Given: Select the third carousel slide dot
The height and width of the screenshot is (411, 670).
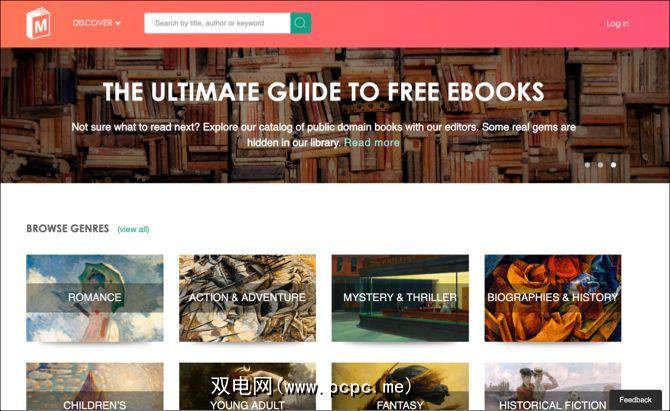Looking at the screenshot, I should (613, 165).
